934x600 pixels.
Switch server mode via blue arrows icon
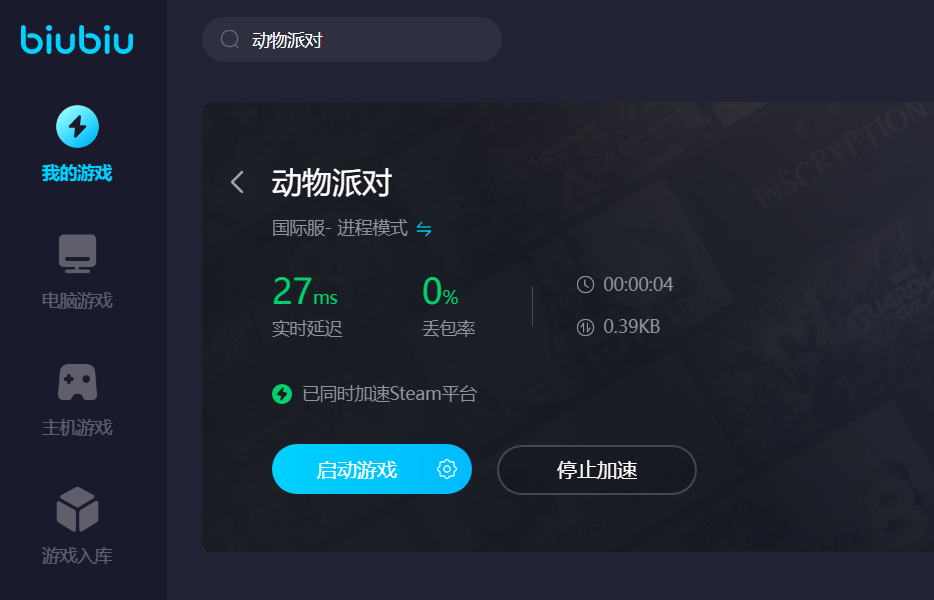pos(424,229)
